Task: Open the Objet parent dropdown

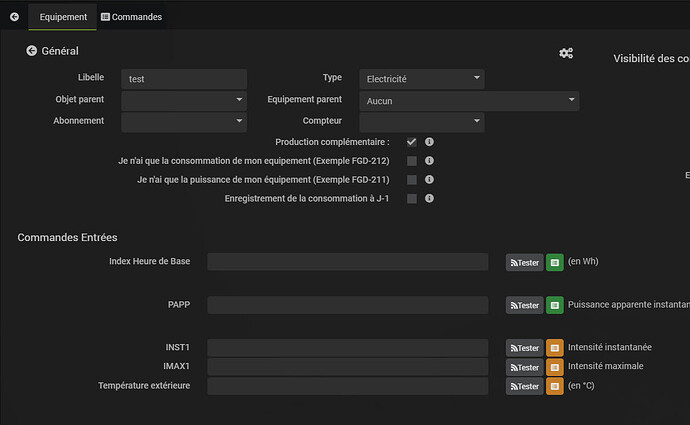Action: [183, 100]
